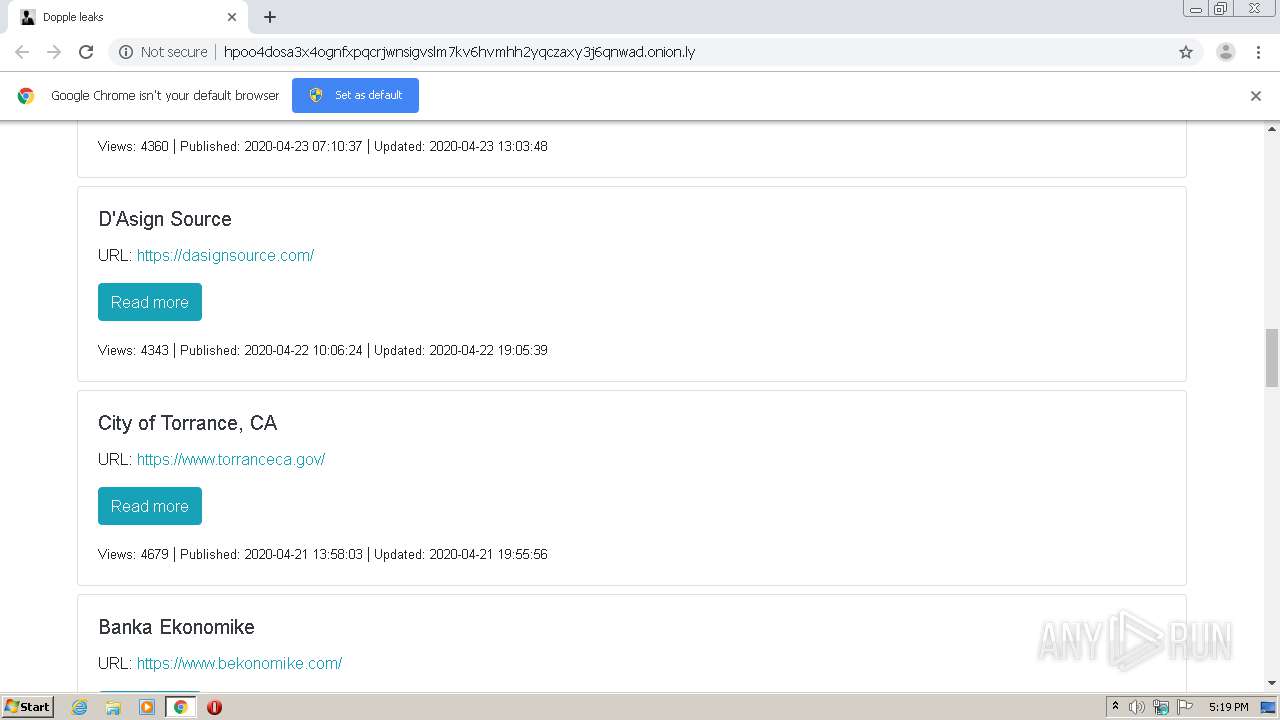Open the red security taskbar icon
The width and height of the screenshot is (1280, 720).
214,707
